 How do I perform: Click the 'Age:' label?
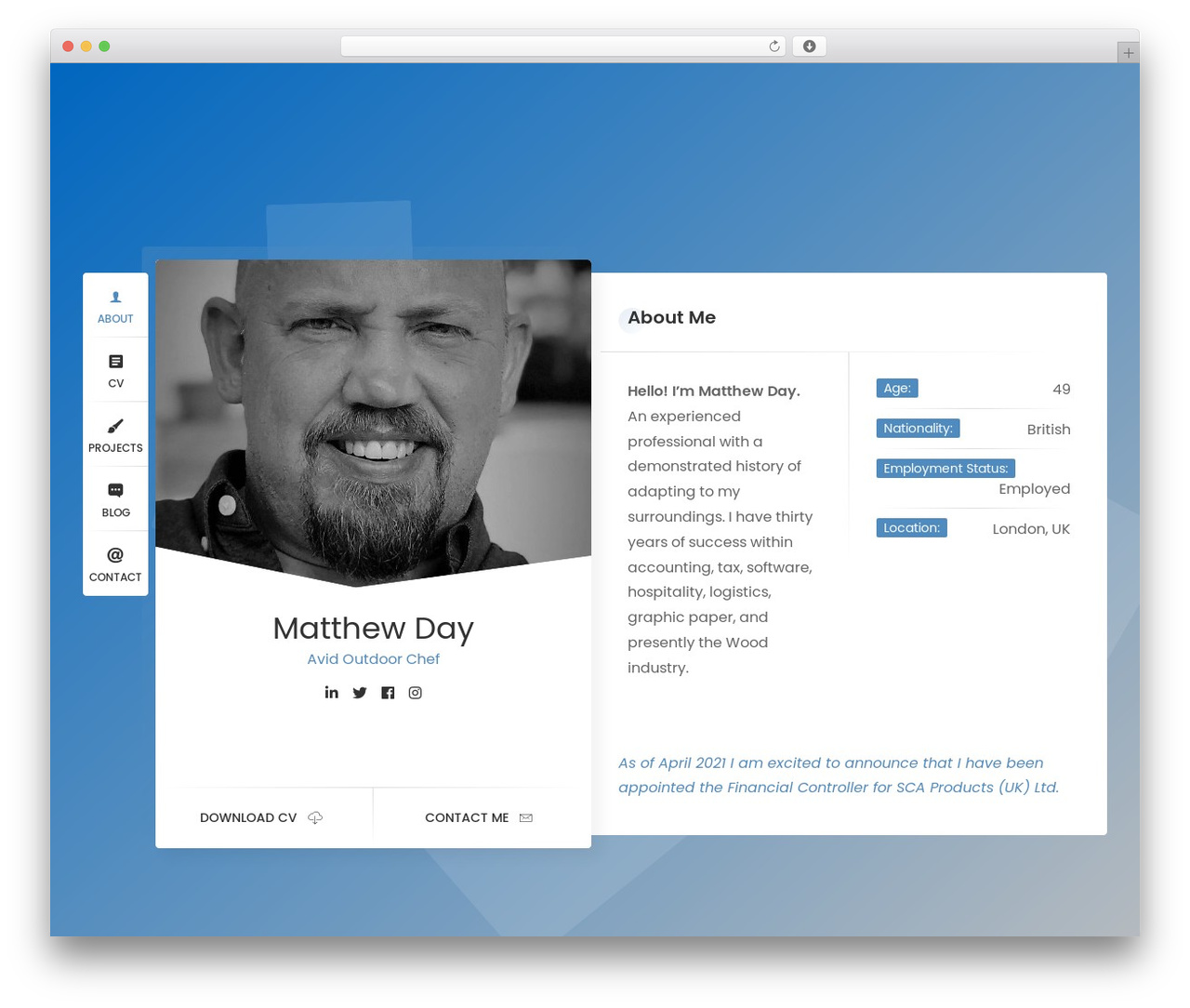897,389
